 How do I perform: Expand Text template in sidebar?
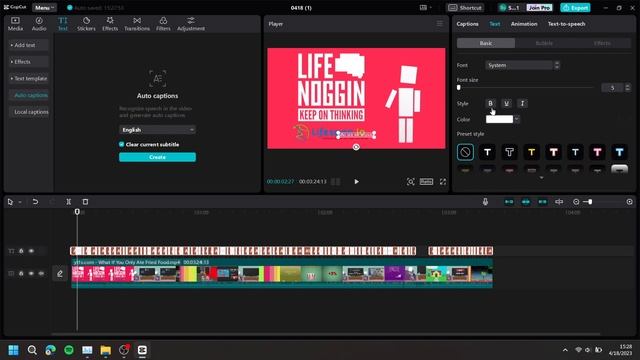click(x=29, y=78)
